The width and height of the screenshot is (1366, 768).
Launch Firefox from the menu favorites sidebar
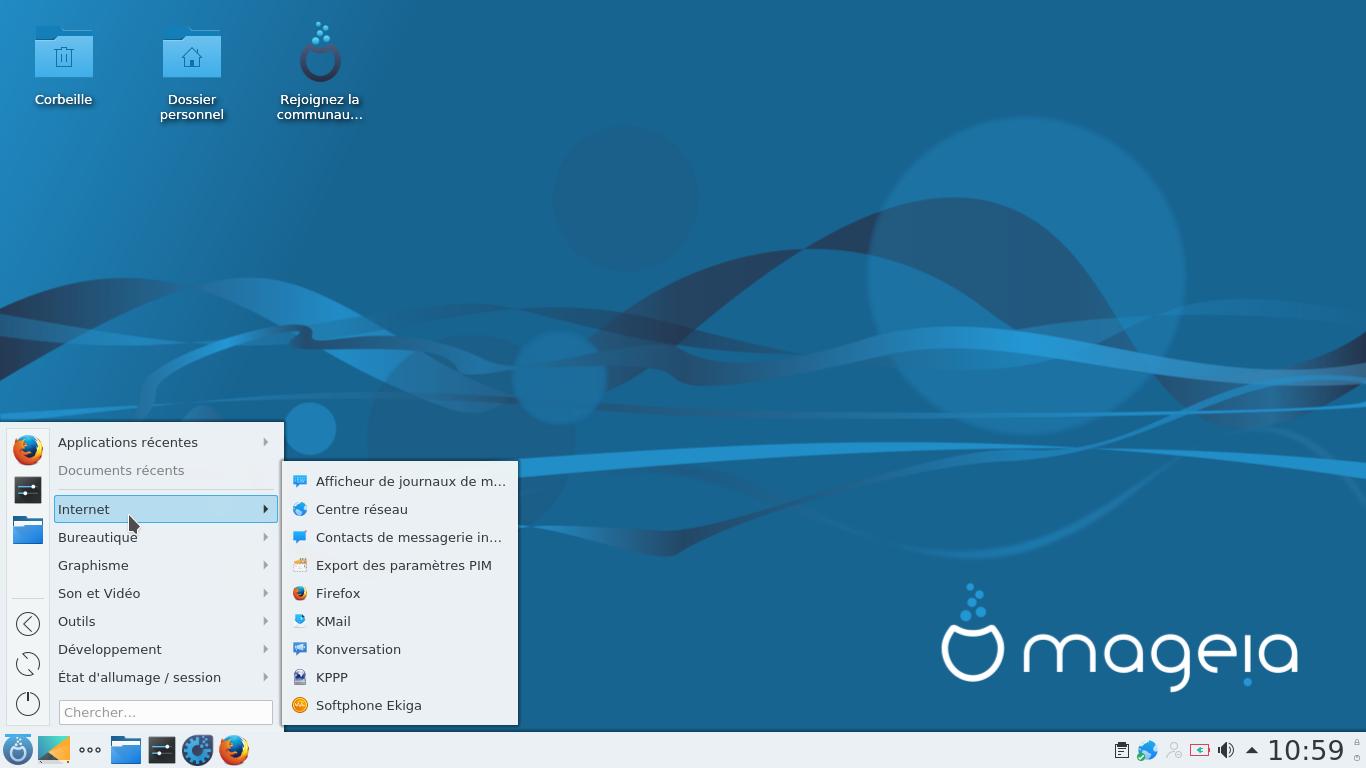[28, 450]
